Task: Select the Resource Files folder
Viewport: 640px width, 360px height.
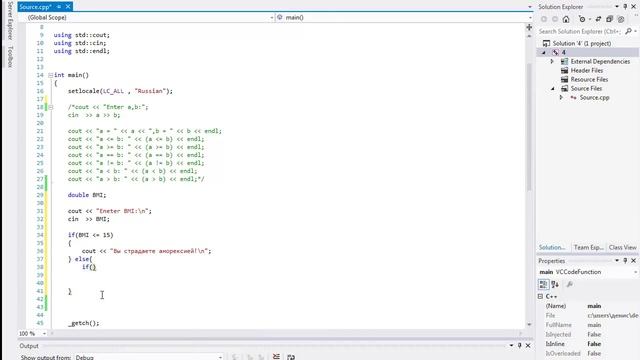Action: [x=589, y=79]
